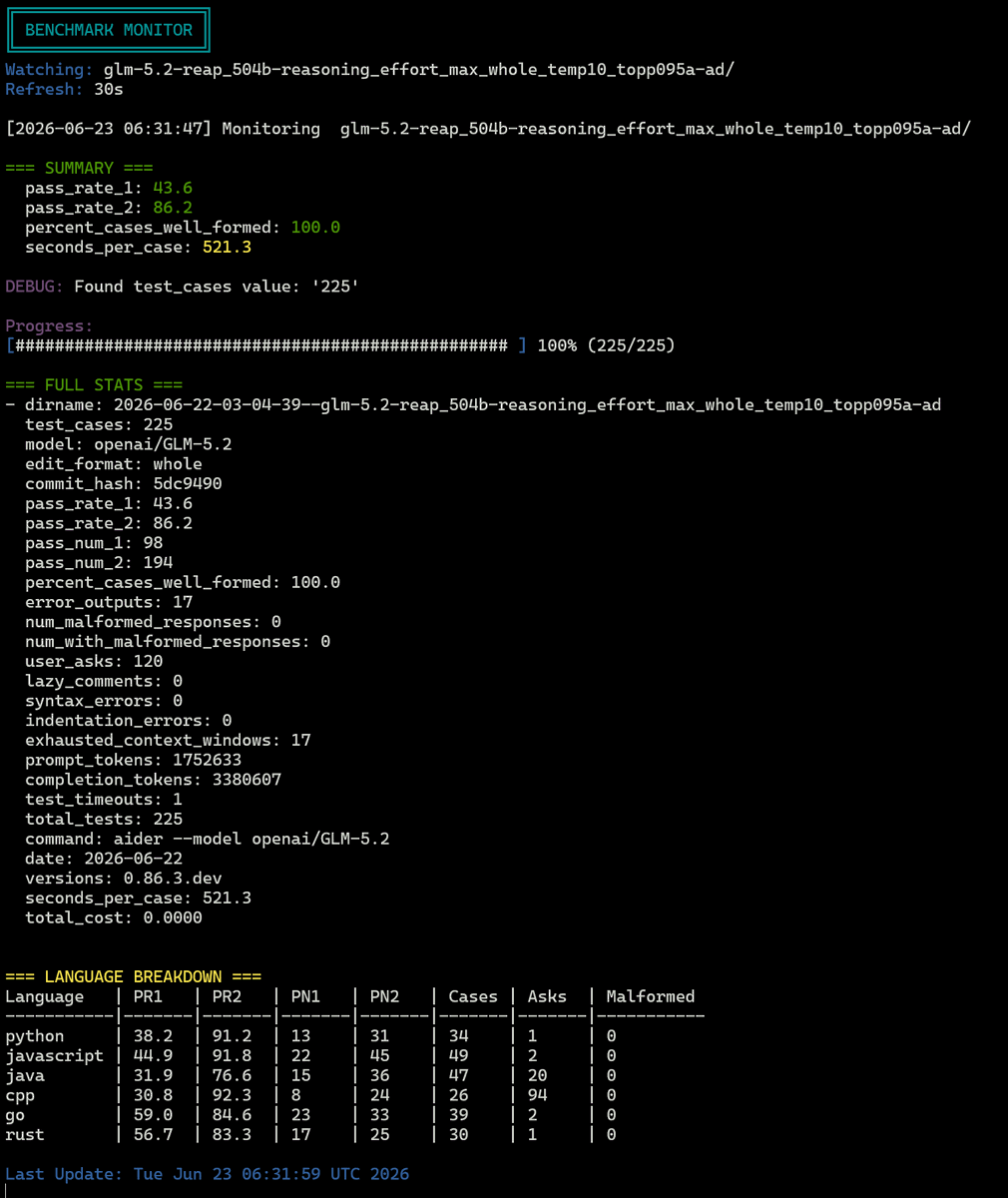Click rust PR2 value 83.3
1008x1198 pixels.
pos(232,1135)
